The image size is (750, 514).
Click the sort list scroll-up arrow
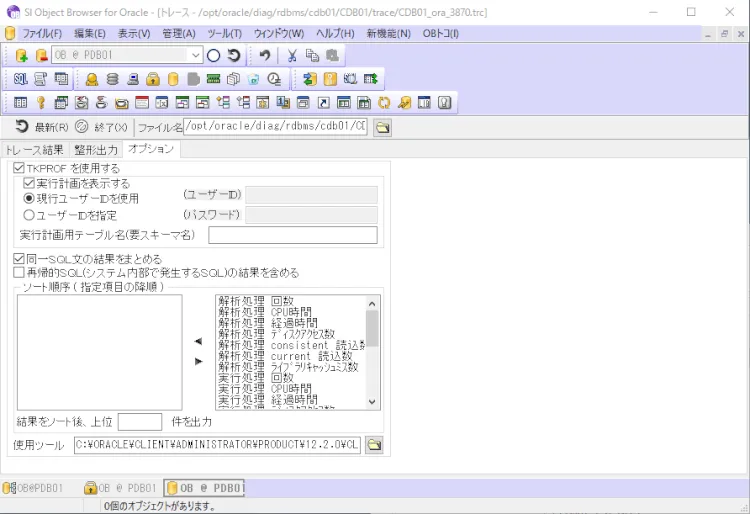pos(372,303)
